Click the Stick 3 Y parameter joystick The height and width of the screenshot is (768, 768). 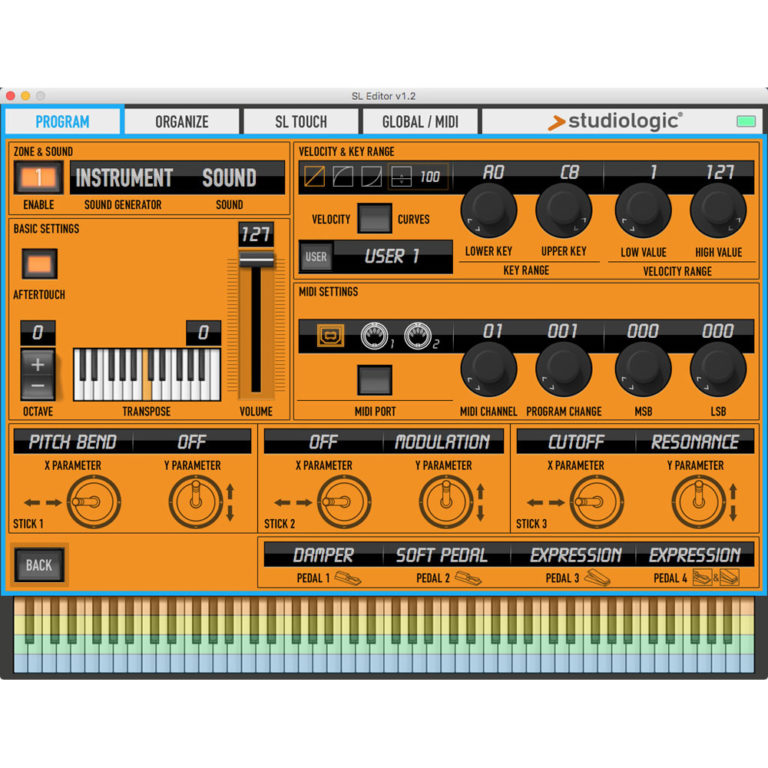pos(697,501)
